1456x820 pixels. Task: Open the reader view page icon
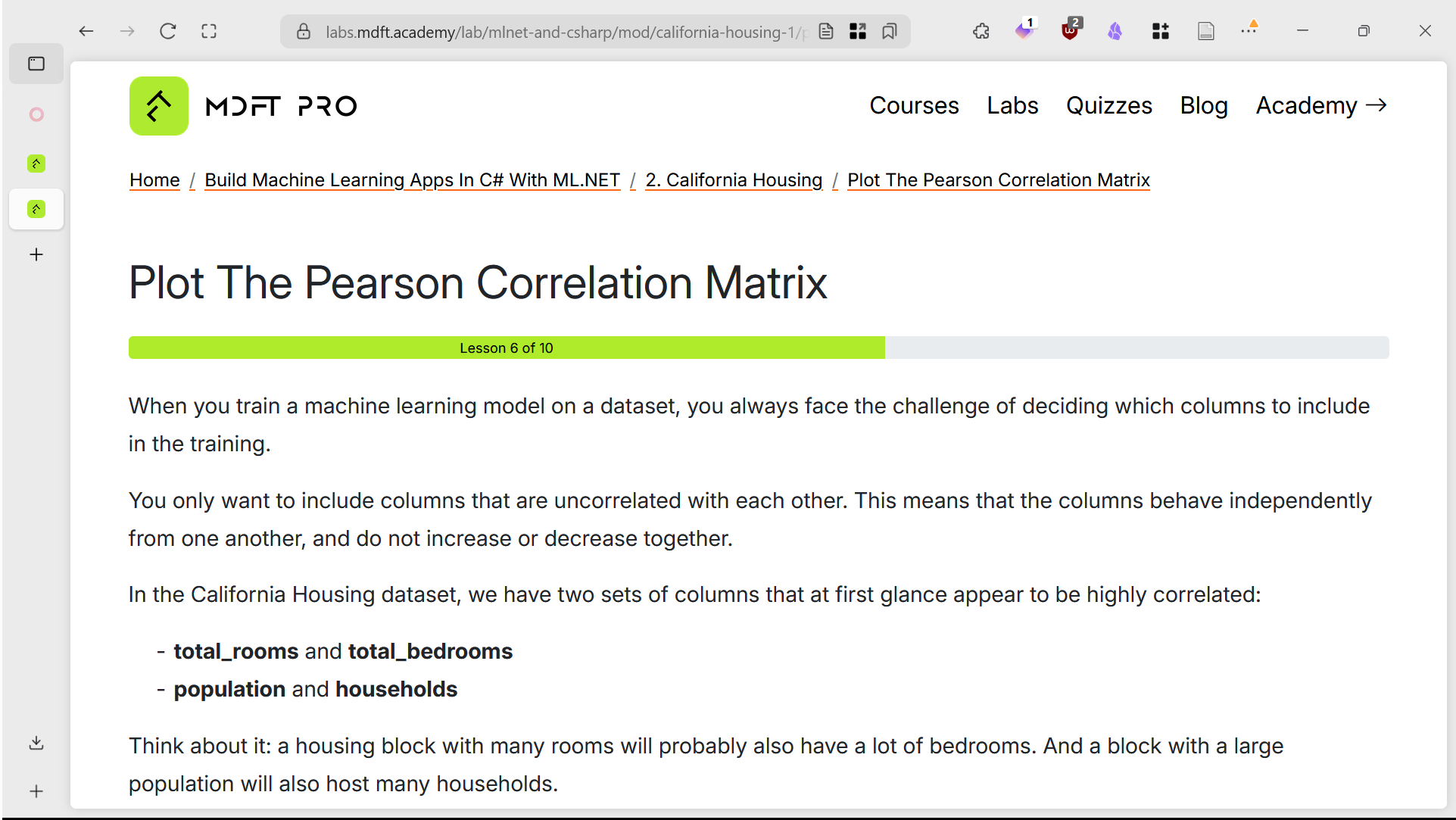pos(826,31)
